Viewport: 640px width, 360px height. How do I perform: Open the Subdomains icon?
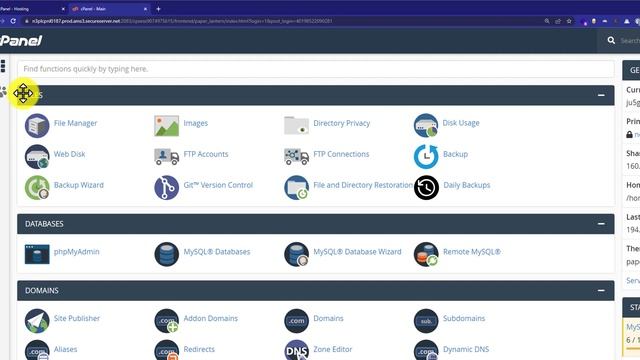point(426,321)
